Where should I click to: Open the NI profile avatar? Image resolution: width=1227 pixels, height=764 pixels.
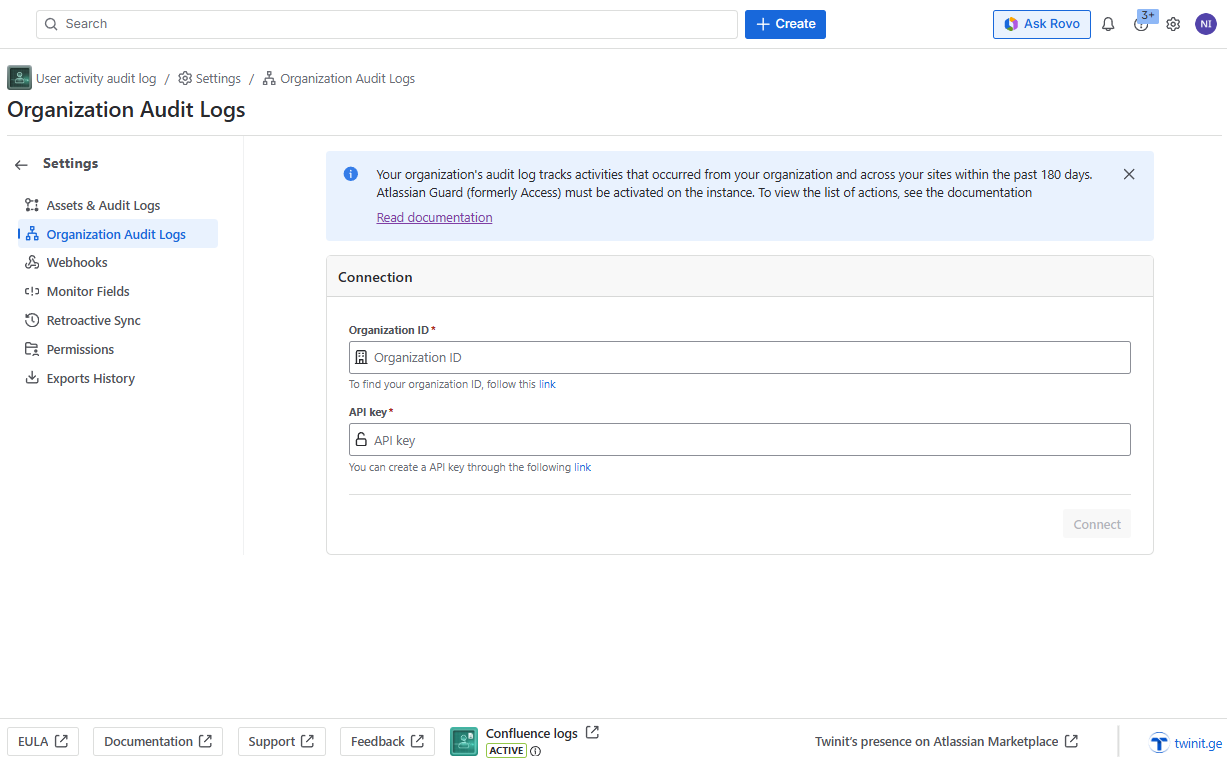[1206, 24]
